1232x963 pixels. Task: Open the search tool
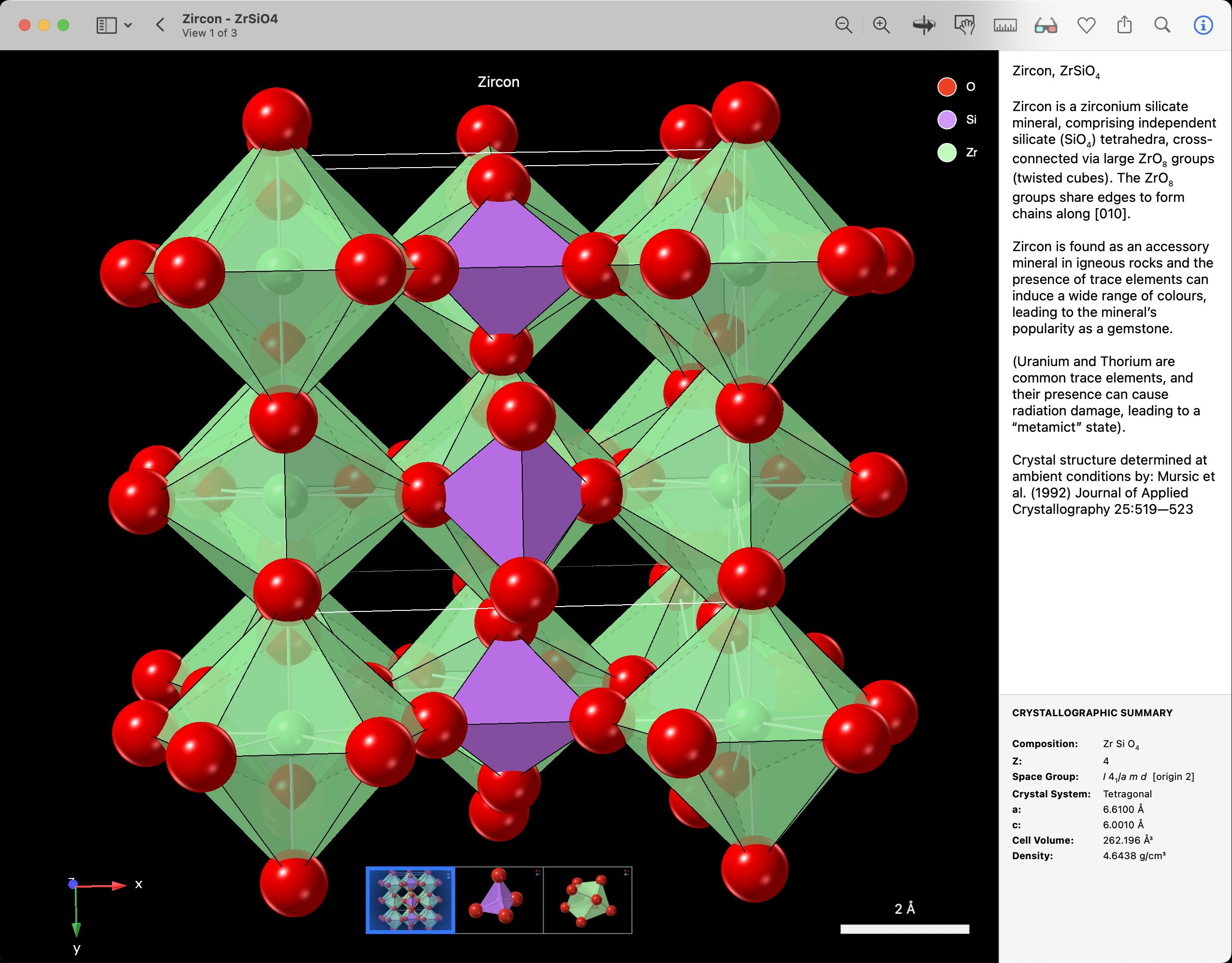point(1162,26)
